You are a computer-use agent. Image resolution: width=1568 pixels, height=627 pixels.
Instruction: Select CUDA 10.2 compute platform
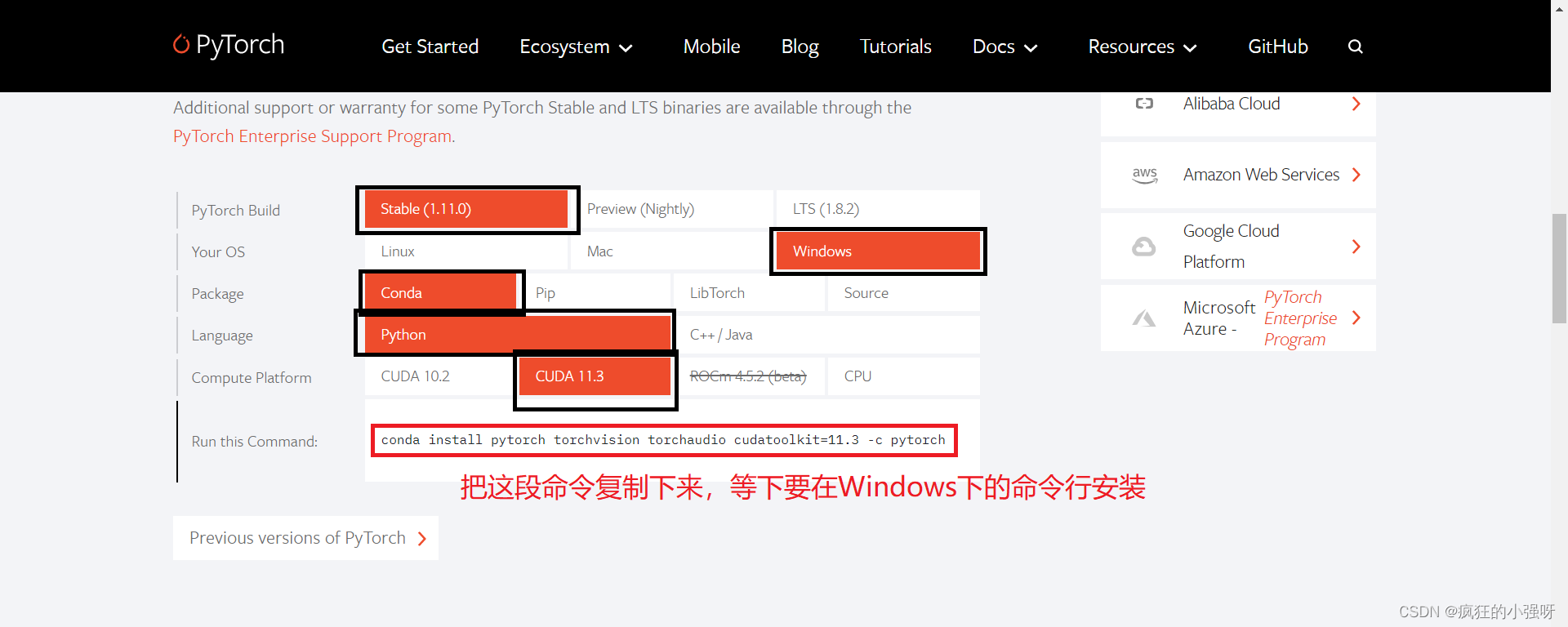click(x=440, y=376)
